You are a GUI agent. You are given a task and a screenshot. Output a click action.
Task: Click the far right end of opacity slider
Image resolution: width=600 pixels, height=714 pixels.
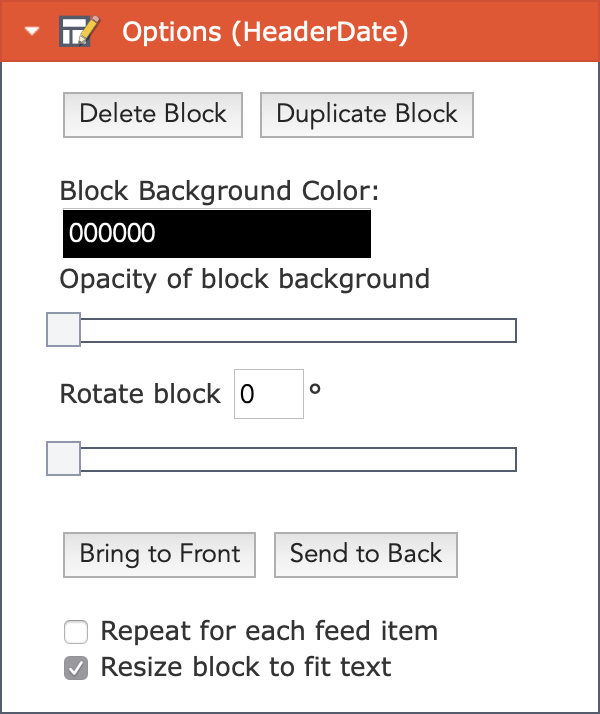pyautogui.click(x=512, y=331)
